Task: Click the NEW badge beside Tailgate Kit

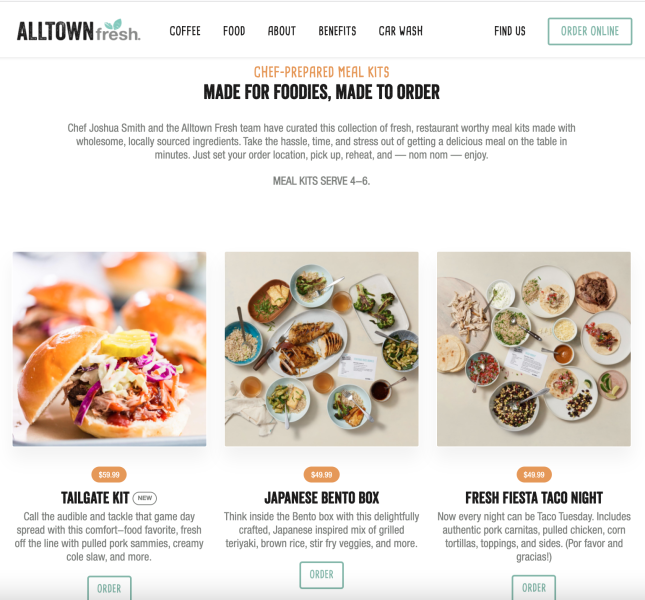Action: pos(145,498)
